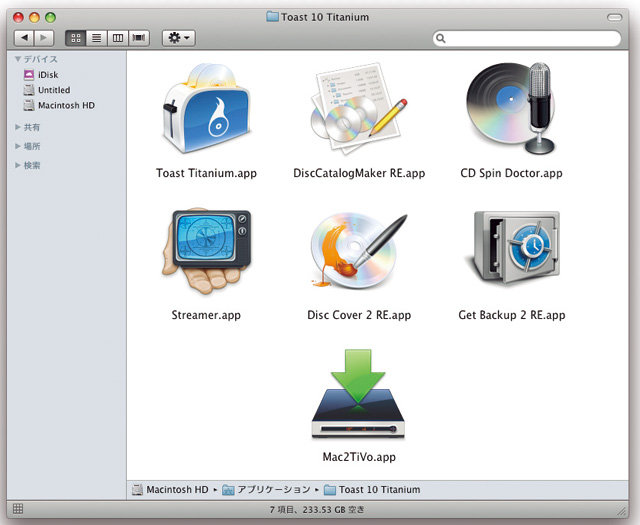640x525 pixels.
Task: Go forward with the right arrow button
Action: pos(44,38)
